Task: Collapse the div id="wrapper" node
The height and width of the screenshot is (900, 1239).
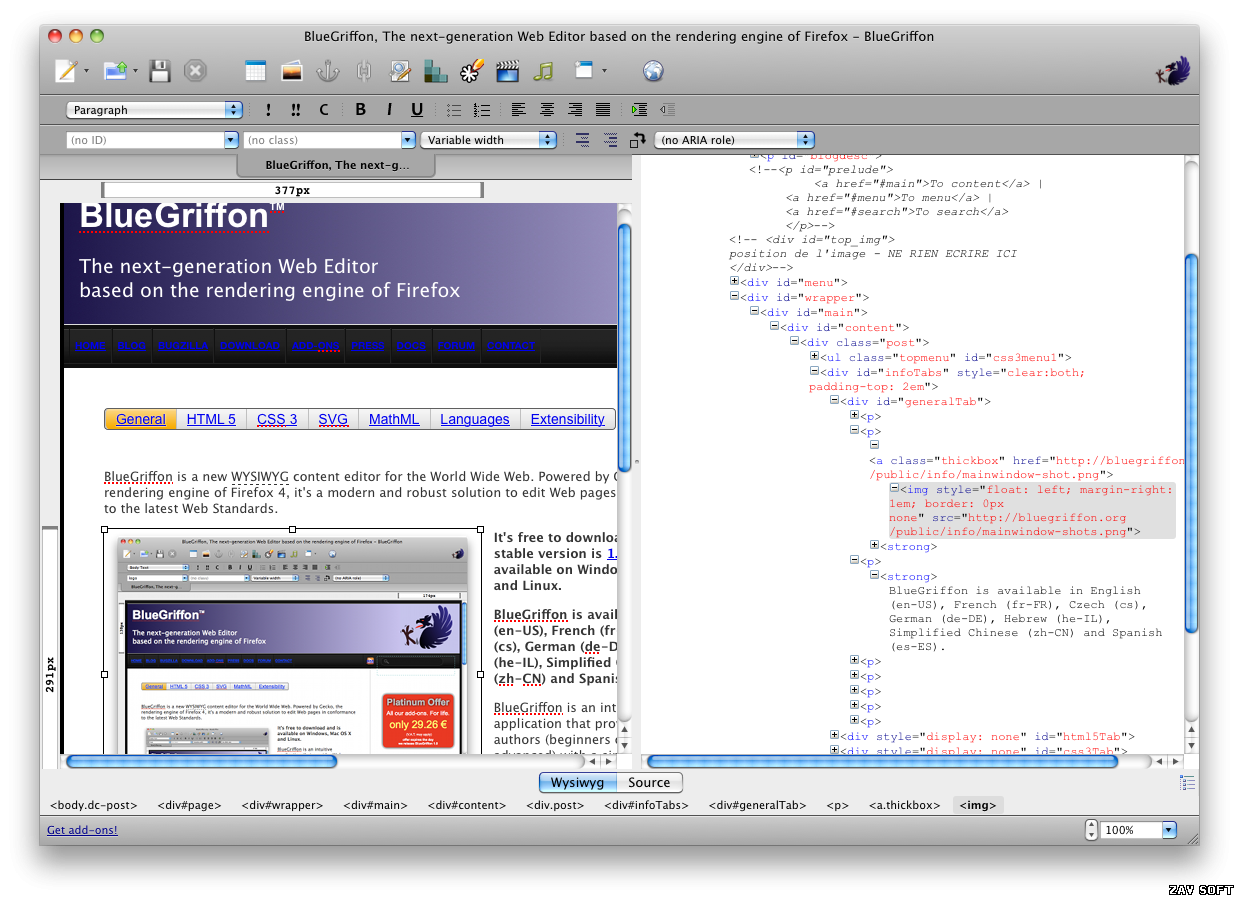Action: click(735, 297)
